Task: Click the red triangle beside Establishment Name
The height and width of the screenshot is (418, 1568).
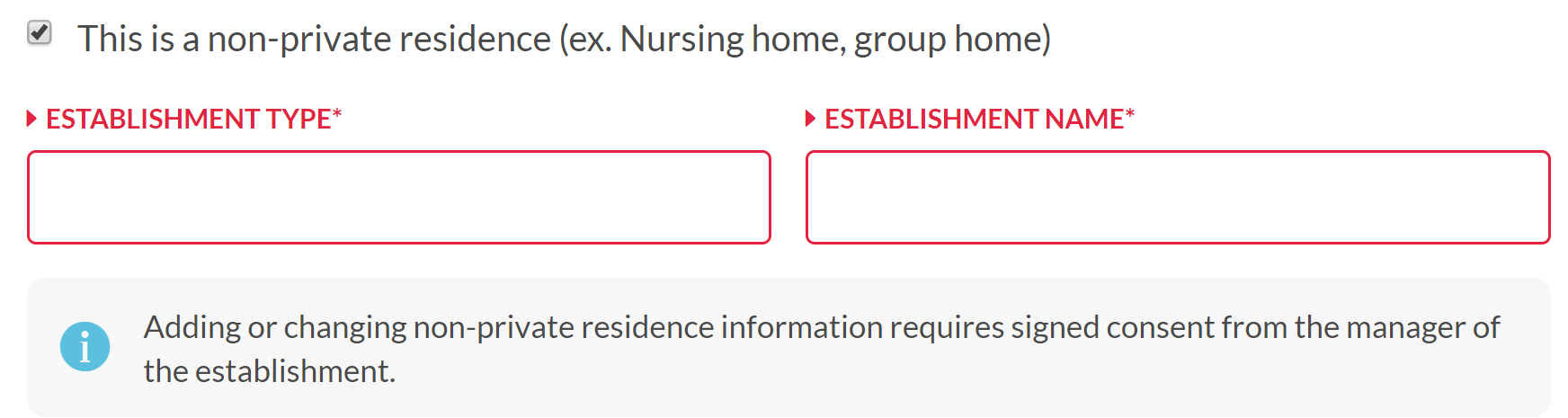Action: click(810, 119)
